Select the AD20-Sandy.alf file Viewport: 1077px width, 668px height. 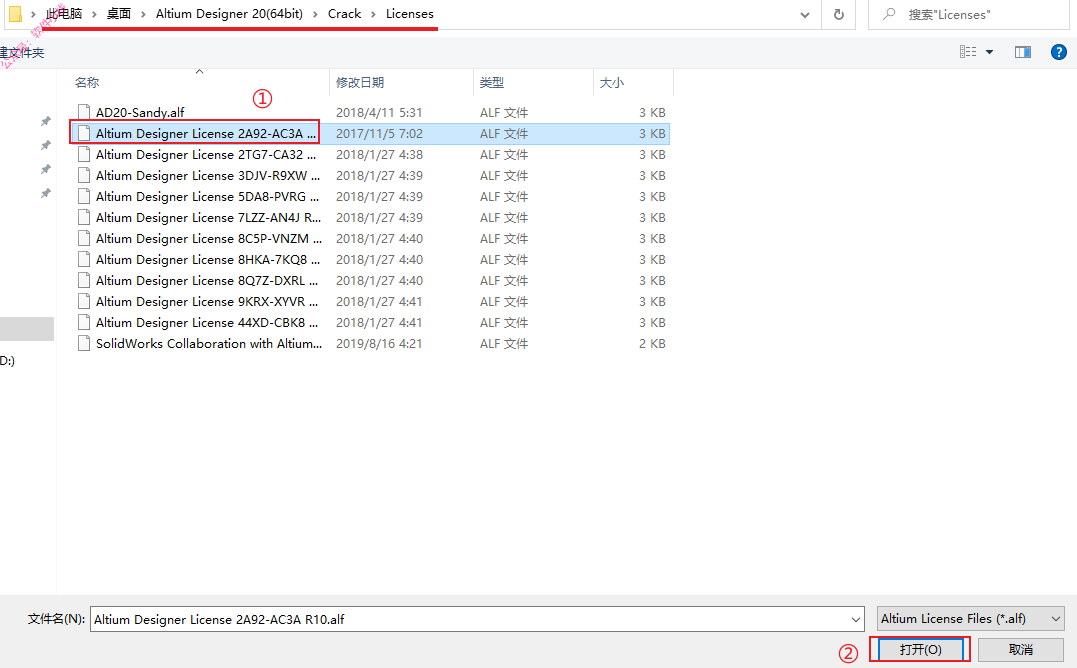[x=140, y=113]
